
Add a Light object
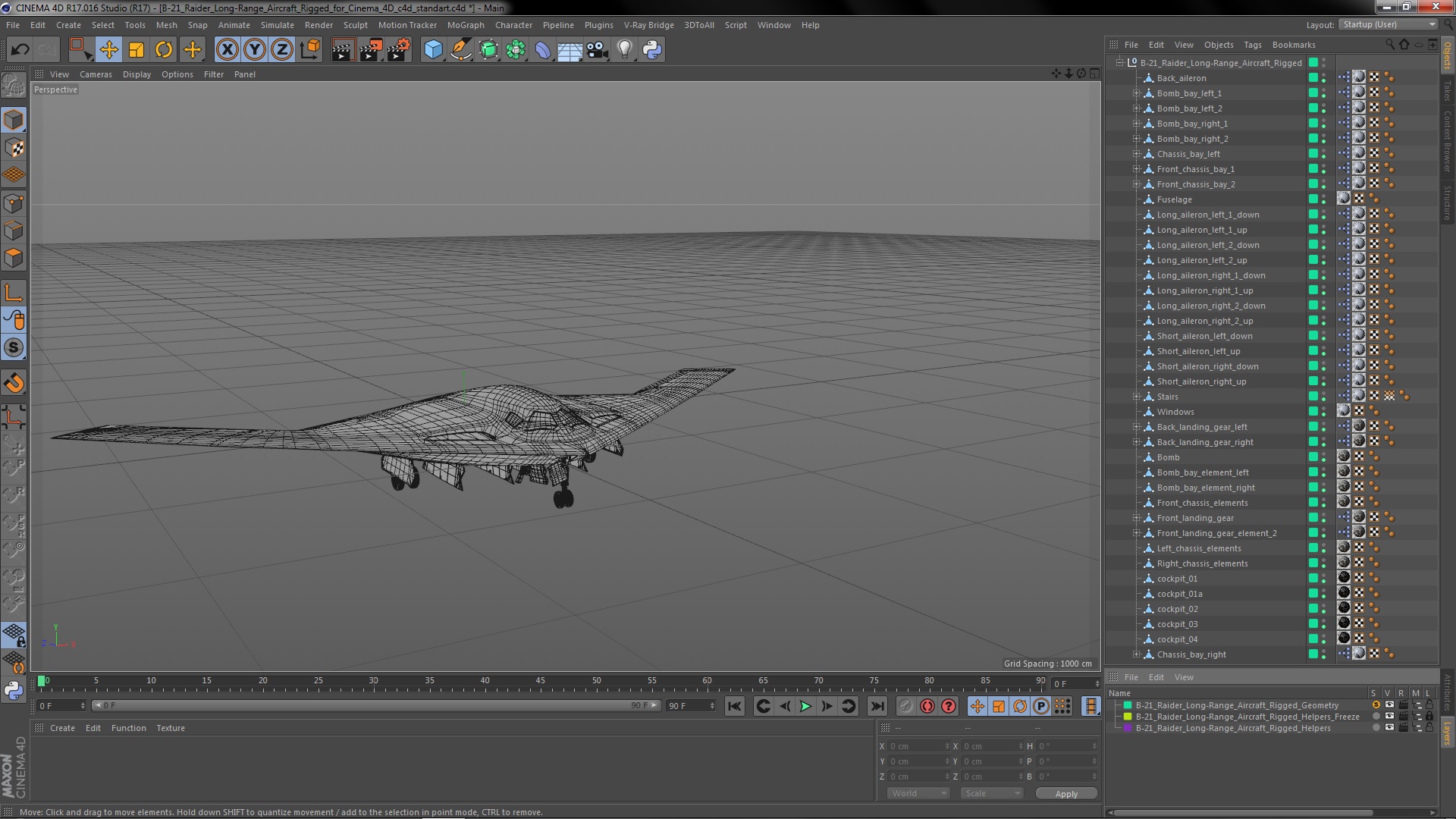point(625,50)
